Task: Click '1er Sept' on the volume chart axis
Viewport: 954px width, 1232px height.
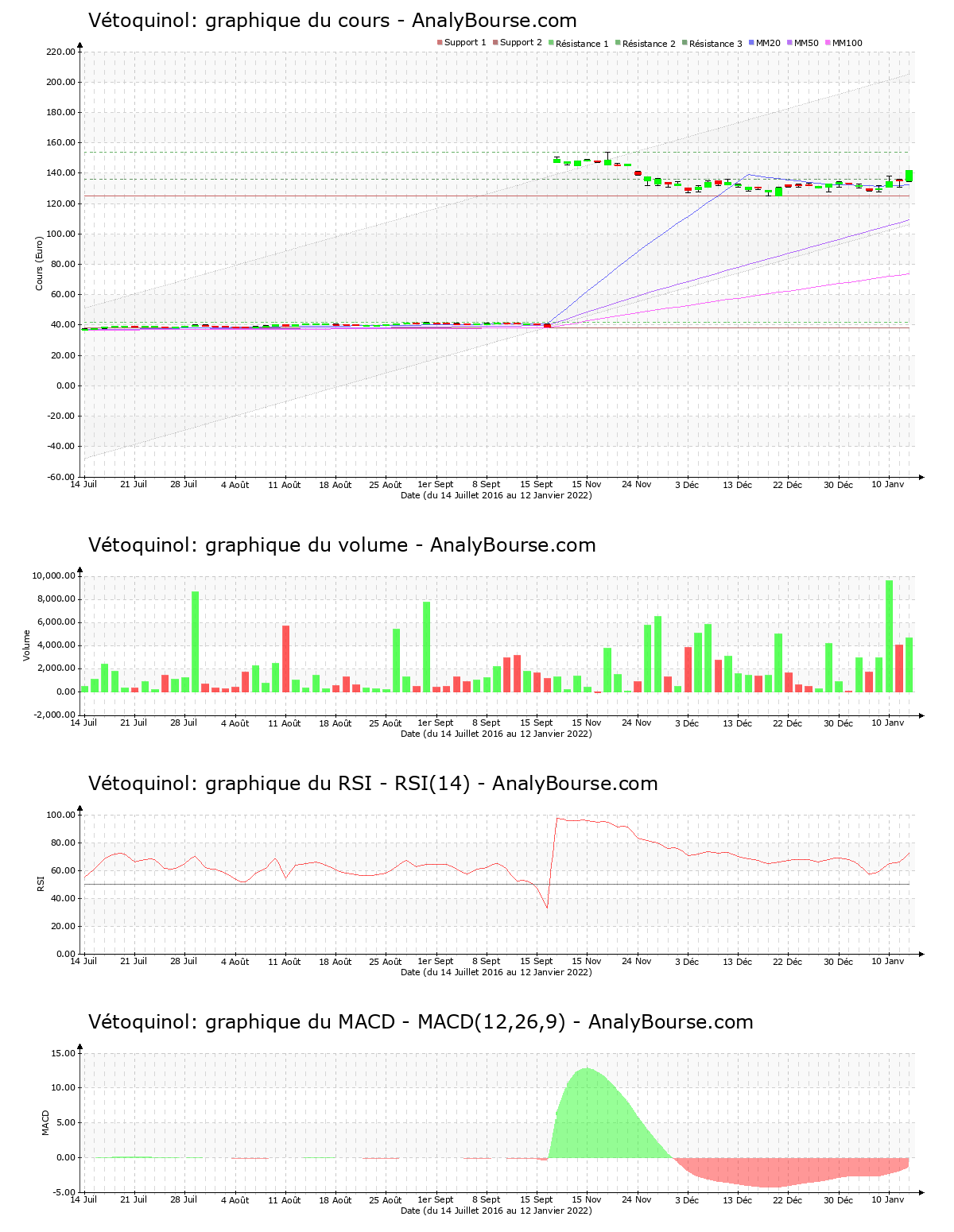Action: pos(436,723)
